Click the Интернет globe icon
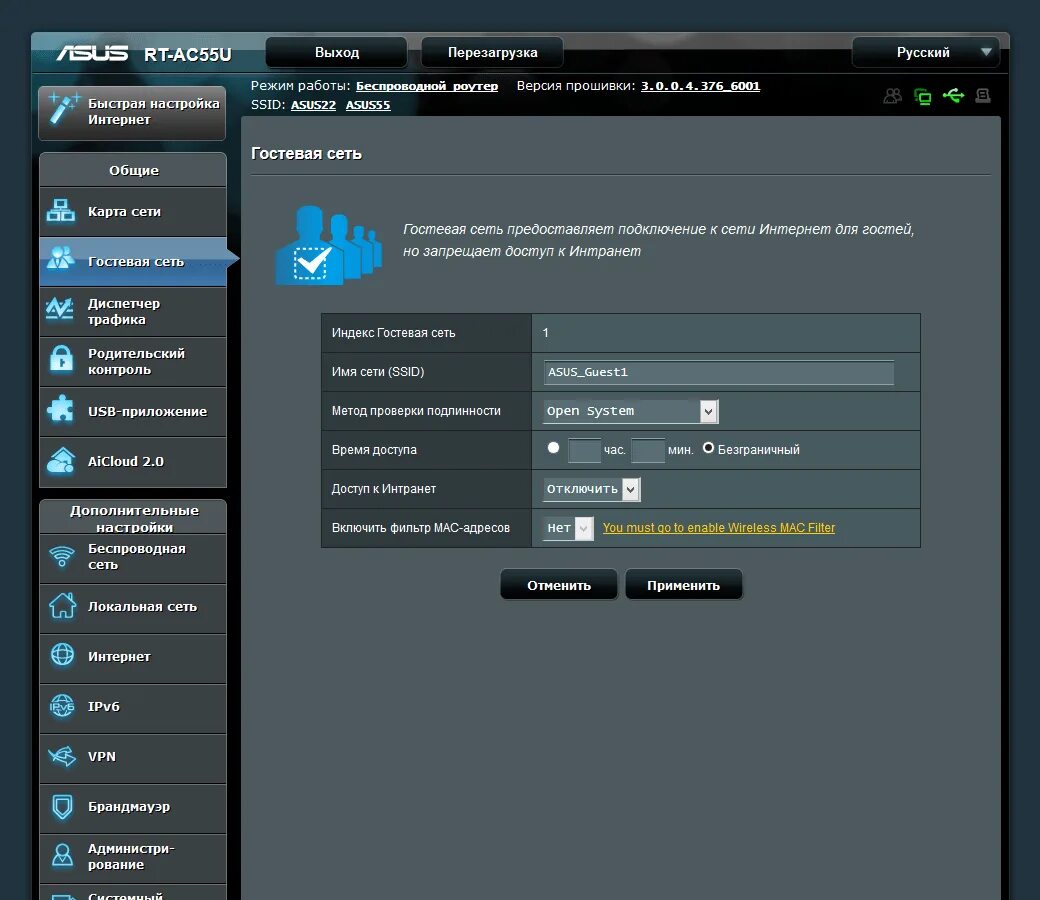1040x900 pixels. [62, 655]
